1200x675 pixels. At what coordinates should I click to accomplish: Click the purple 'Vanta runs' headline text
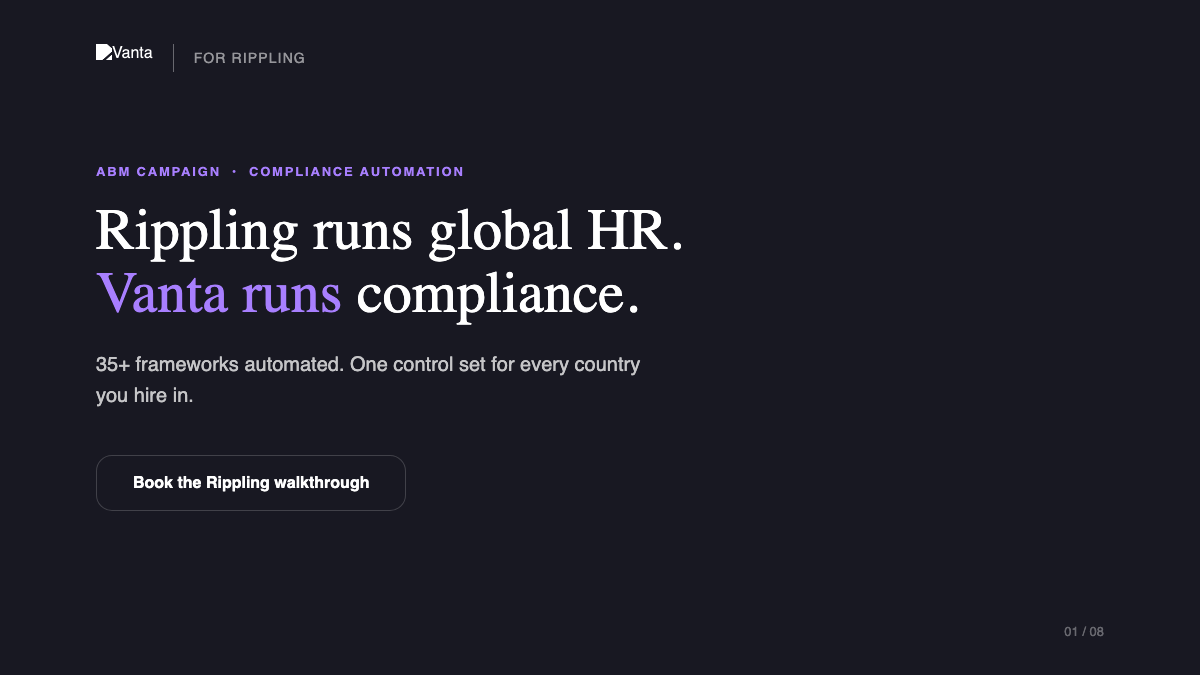[219, 294]
